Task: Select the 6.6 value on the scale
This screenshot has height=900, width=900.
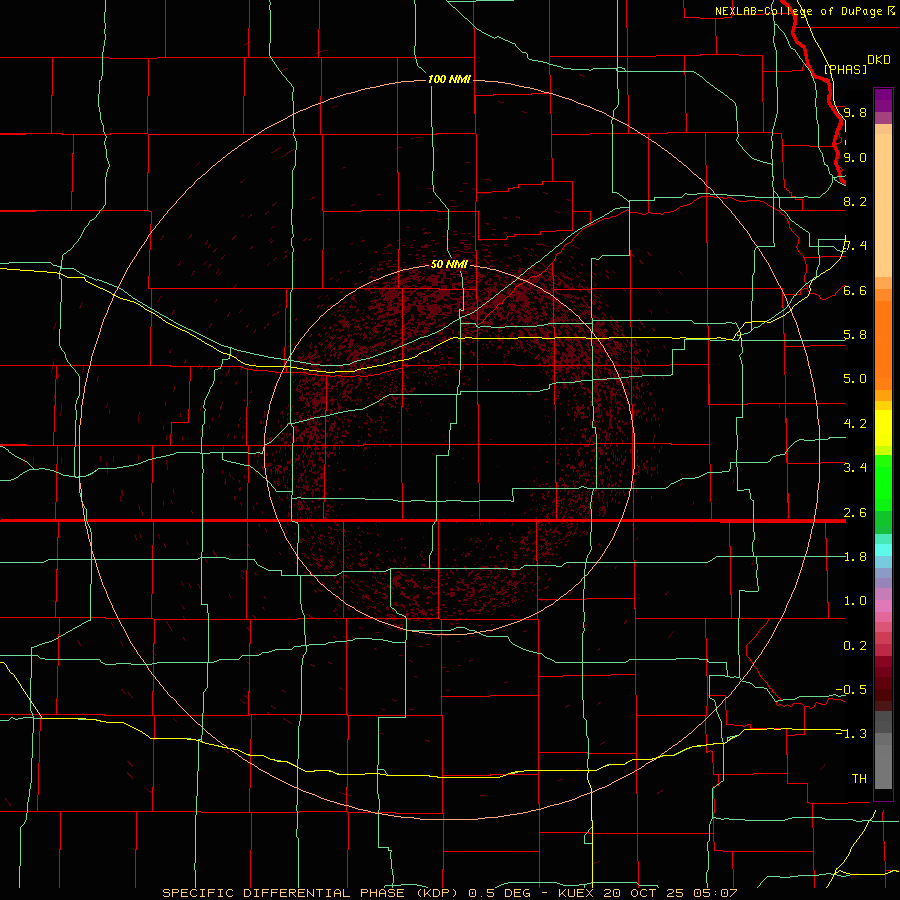Action: pyautogui.click(x=855, y=290)
